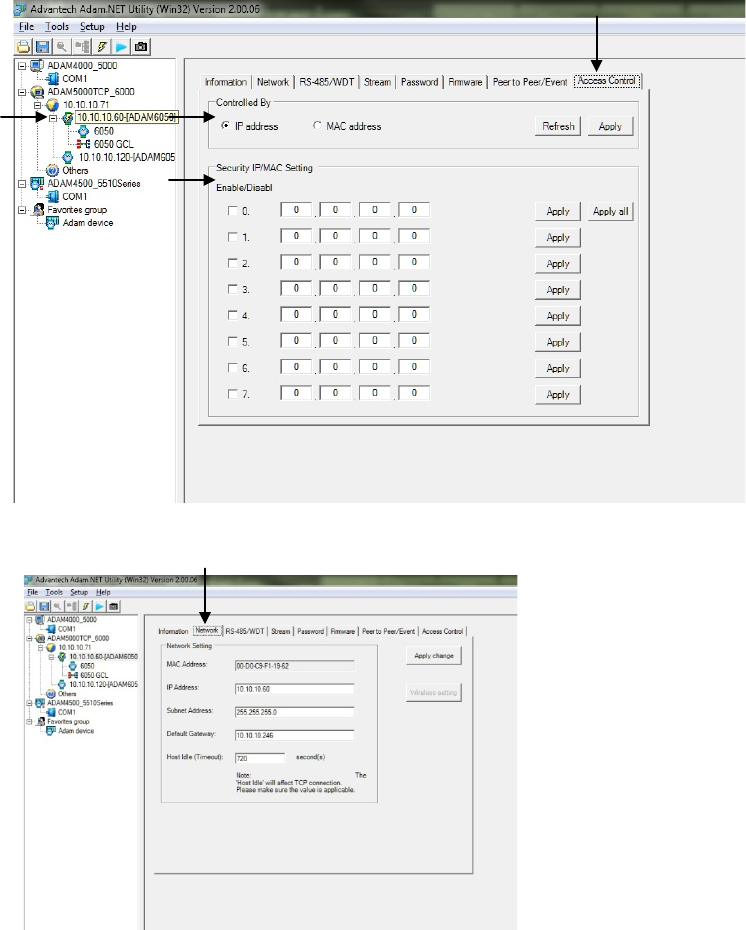Switch to the RS-485/WDT tab in upper window
Image resolution: width=746 pixels, height=930 pixels.
tap(326, 82)
